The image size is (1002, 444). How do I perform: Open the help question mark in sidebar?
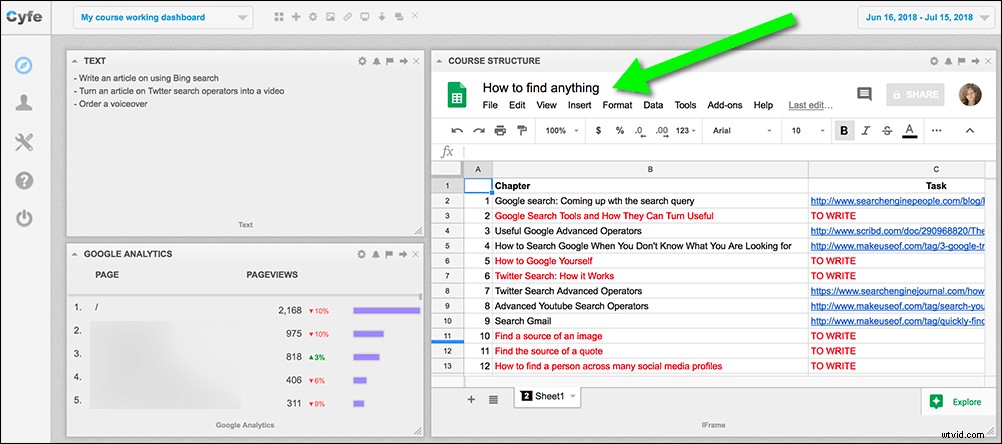pos(24,181)
